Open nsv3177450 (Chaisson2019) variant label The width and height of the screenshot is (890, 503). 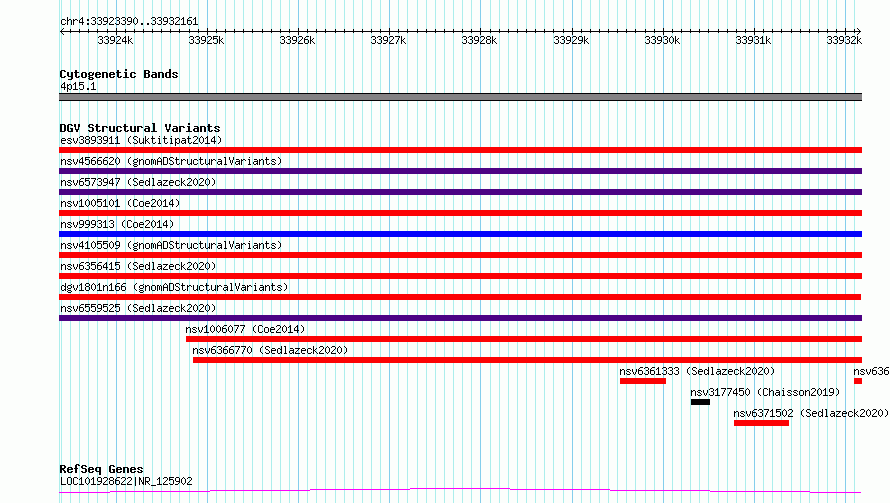click(765, 392)
